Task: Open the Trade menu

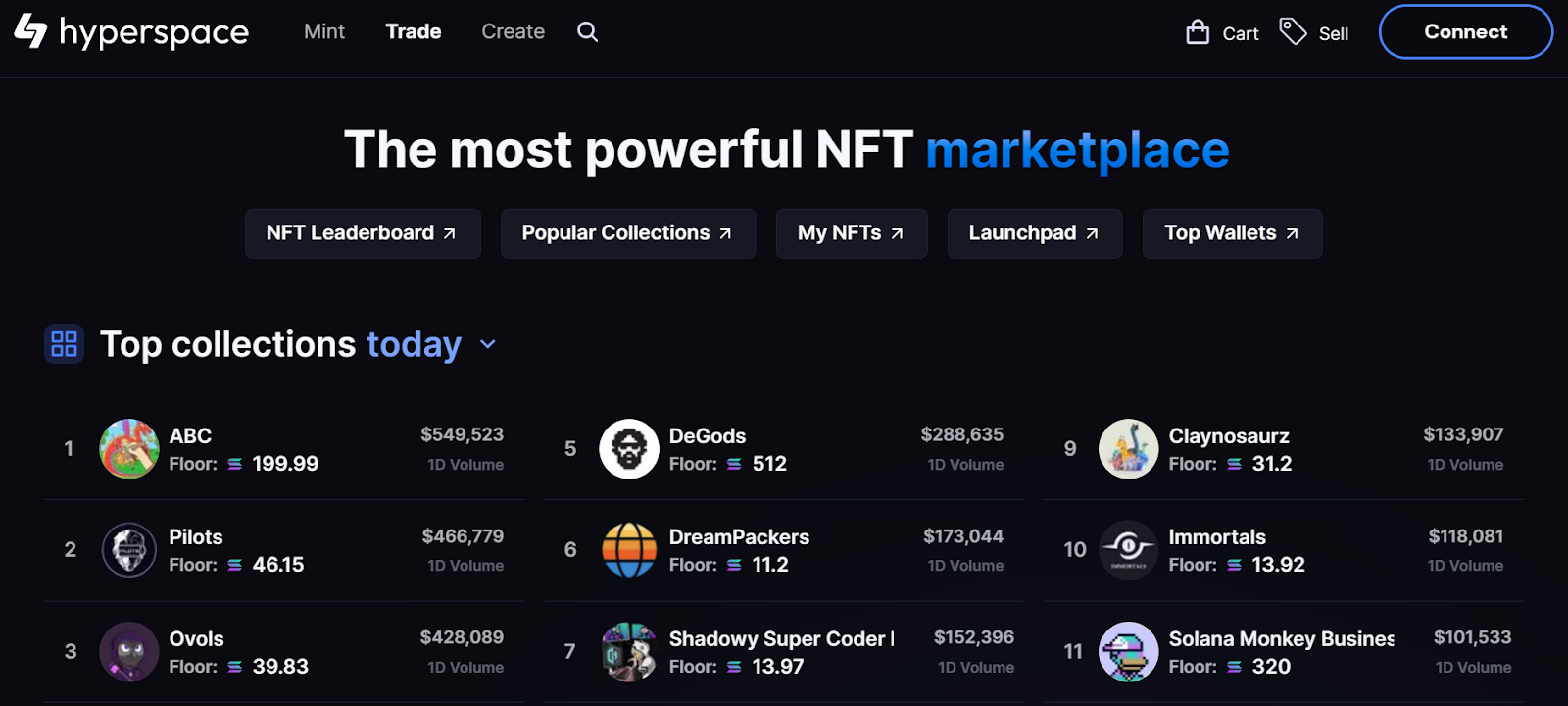Action: [414, 31]
